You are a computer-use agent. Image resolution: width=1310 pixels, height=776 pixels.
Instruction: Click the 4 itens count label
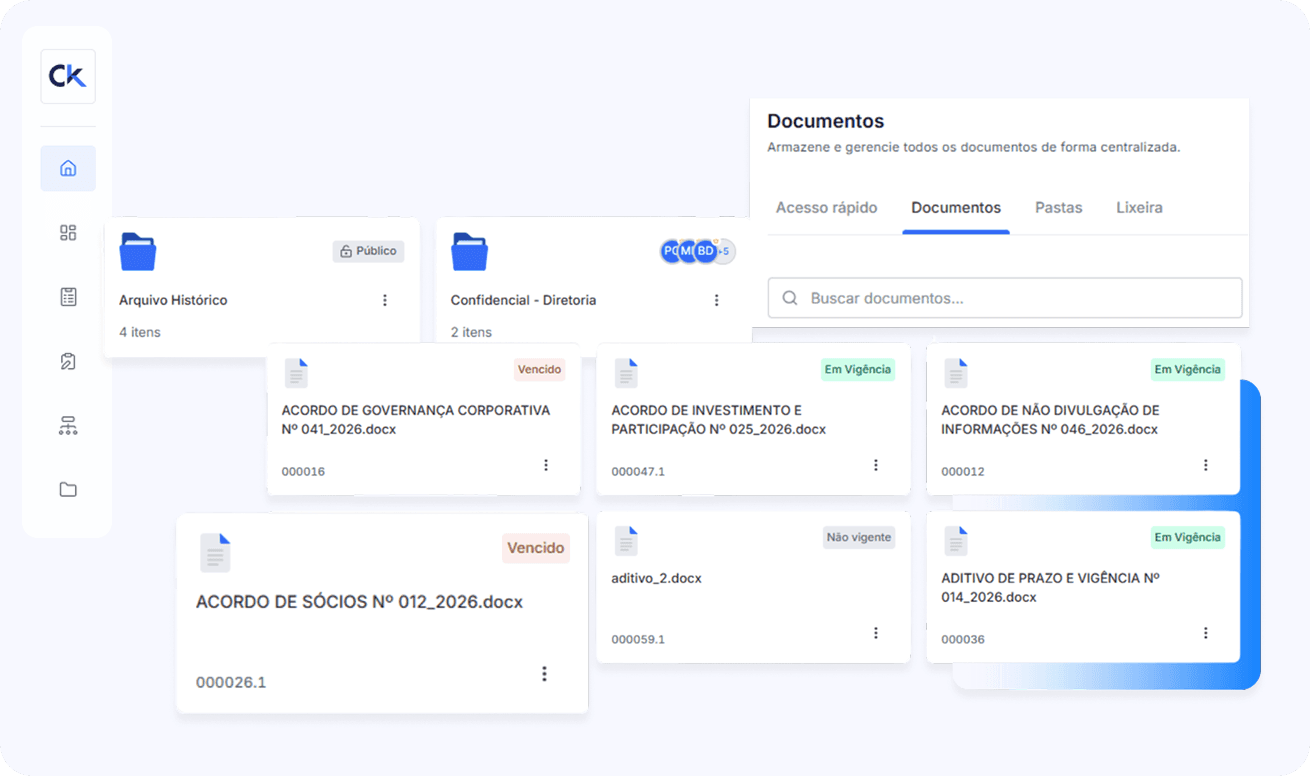(140, 332)
